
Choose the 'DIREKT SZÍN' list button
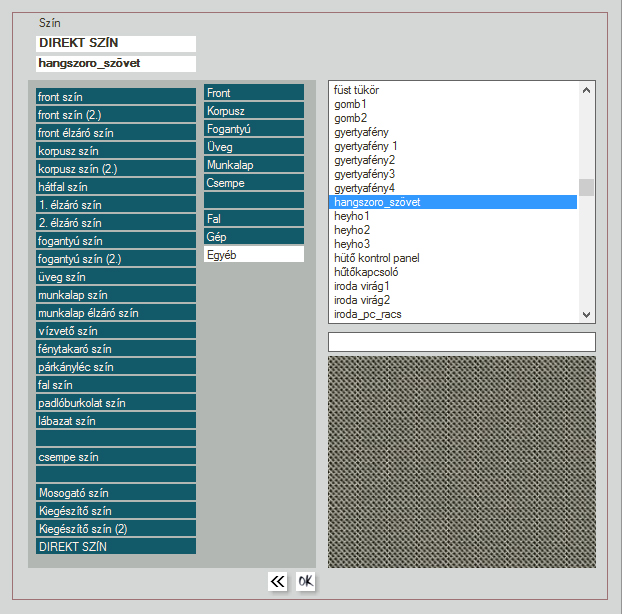pos(116,547)
